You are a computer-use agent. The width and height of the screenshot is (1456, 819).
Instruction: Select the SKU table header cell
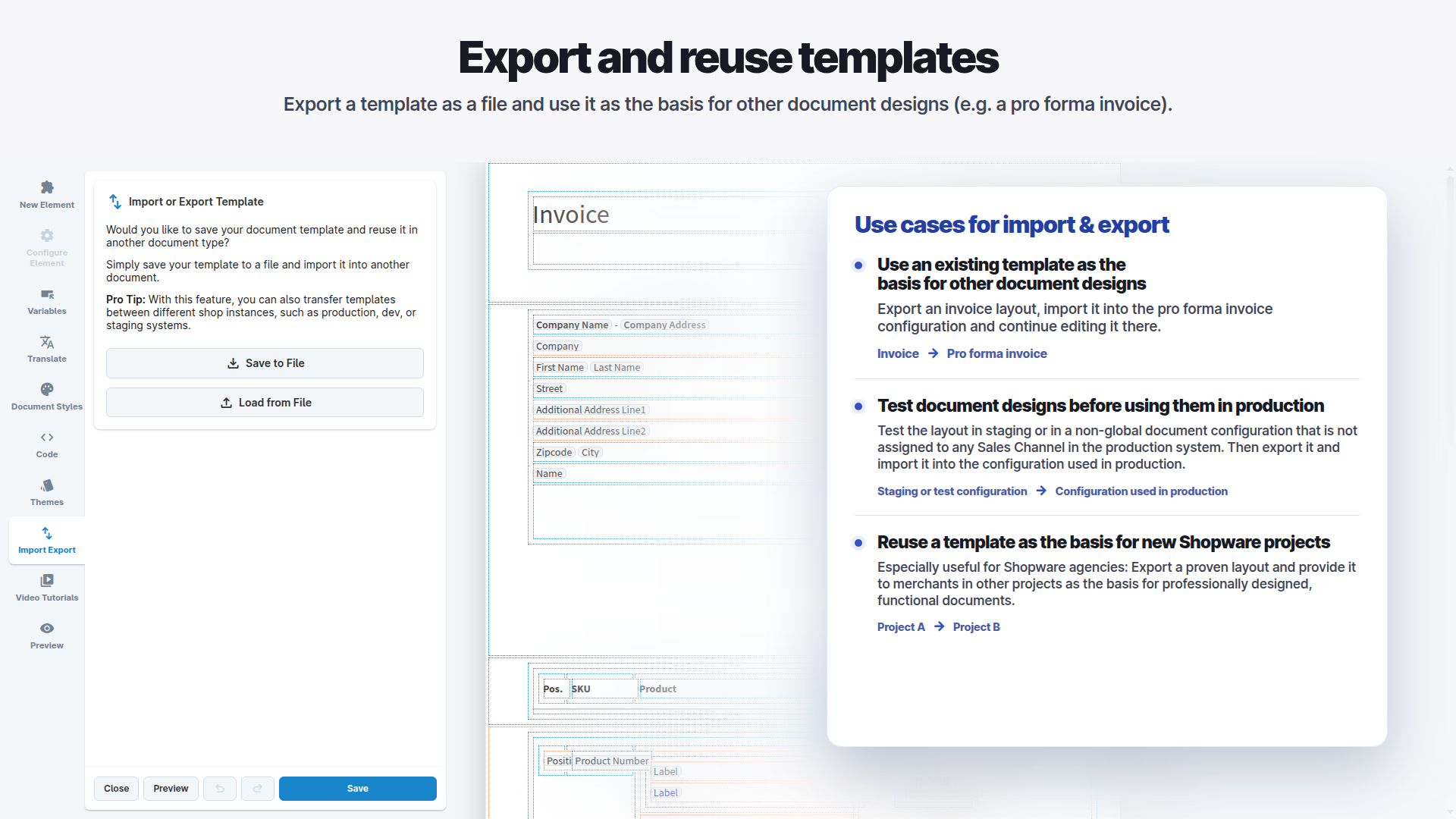(x=581, y=689)
